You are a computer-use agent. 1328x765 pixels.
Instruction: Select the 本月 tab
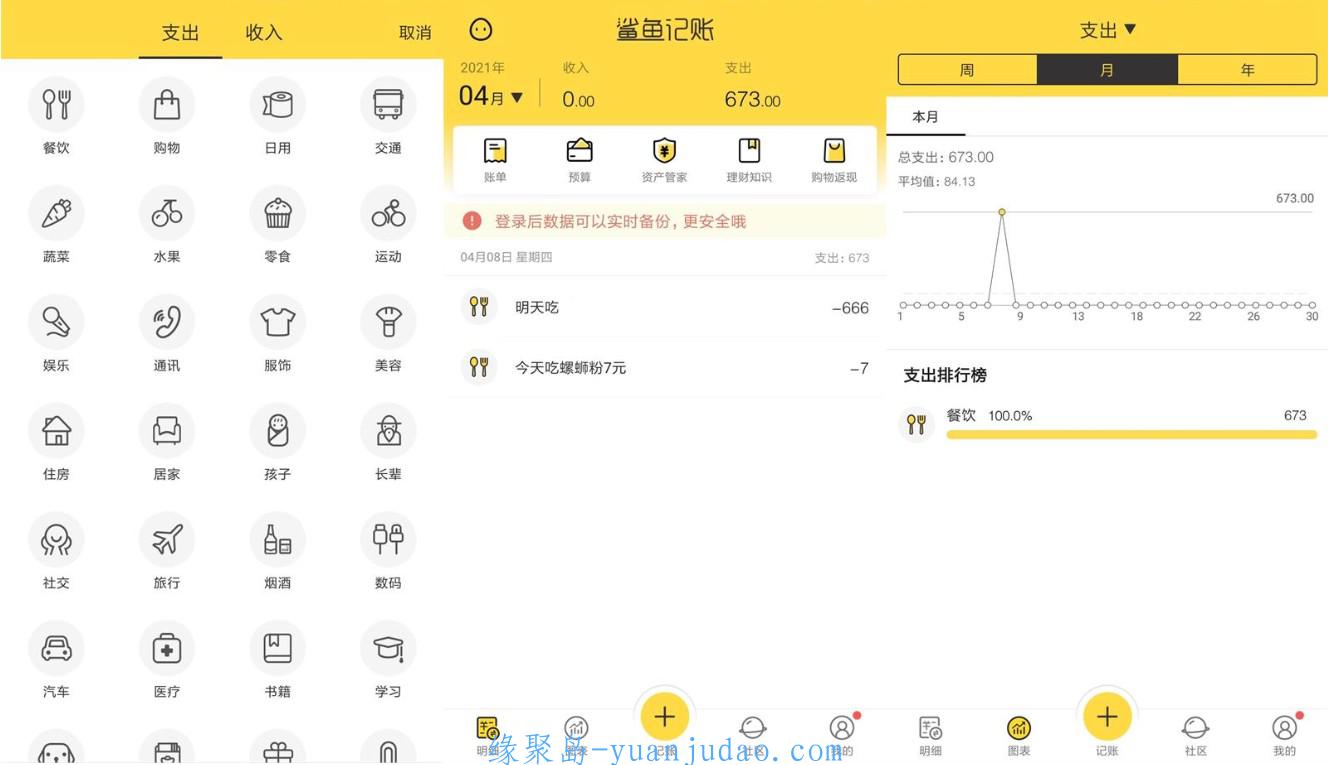[x=926, y=117]
